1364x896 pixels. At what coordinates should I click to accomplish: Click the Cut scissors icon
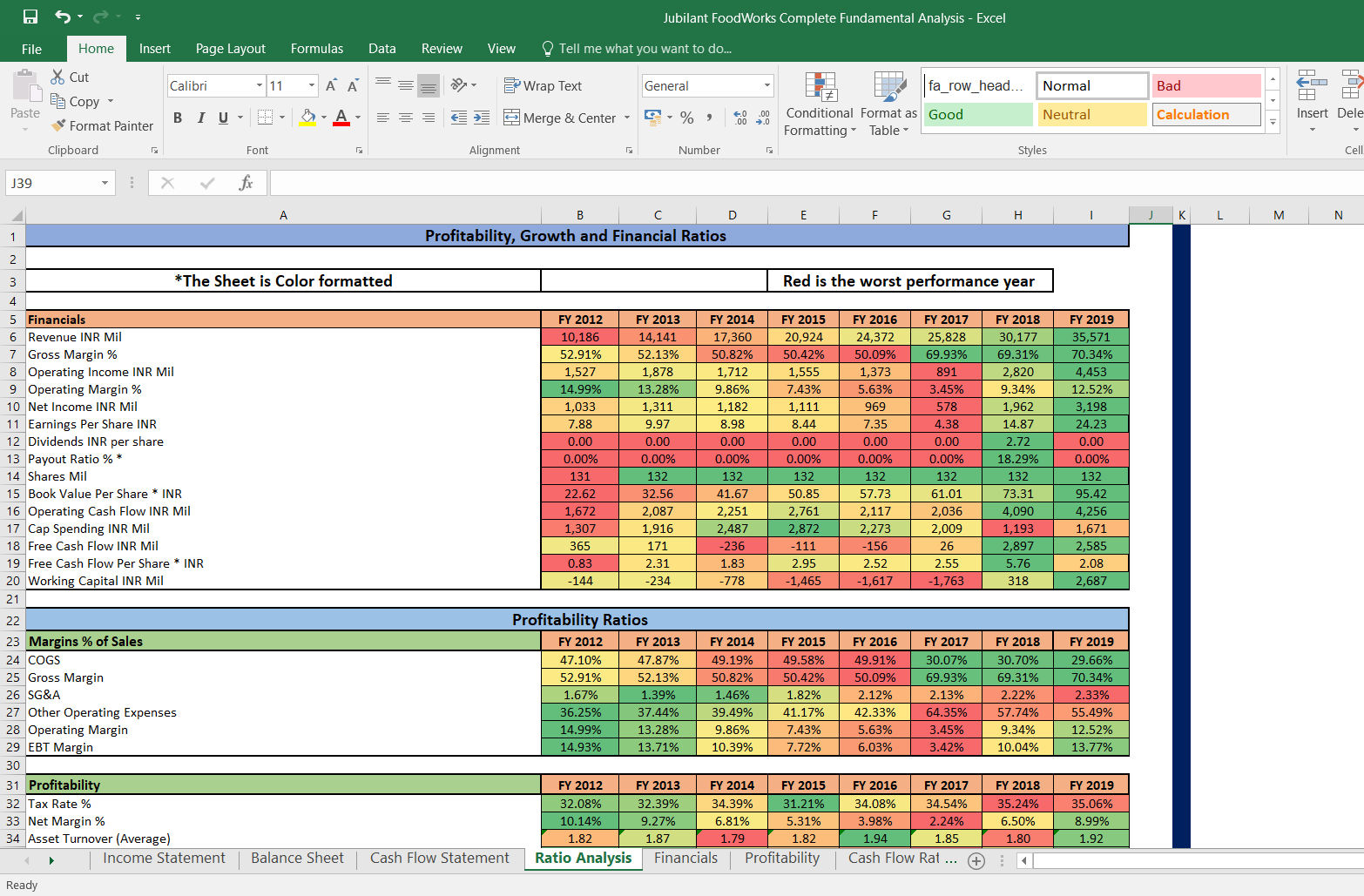[x=58, y=77]
